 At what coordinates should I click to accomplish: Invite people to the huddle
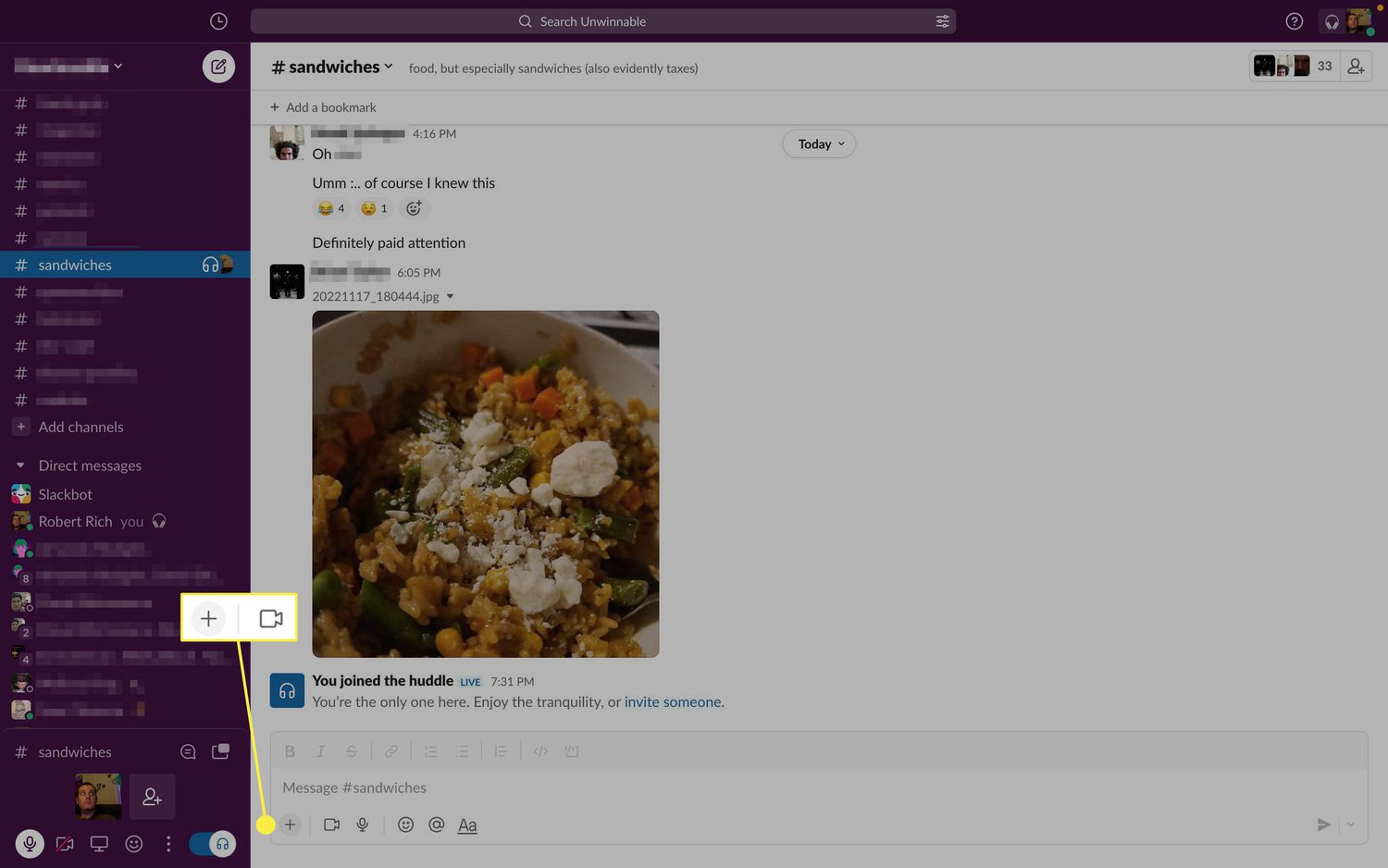(x=153, y=797)
